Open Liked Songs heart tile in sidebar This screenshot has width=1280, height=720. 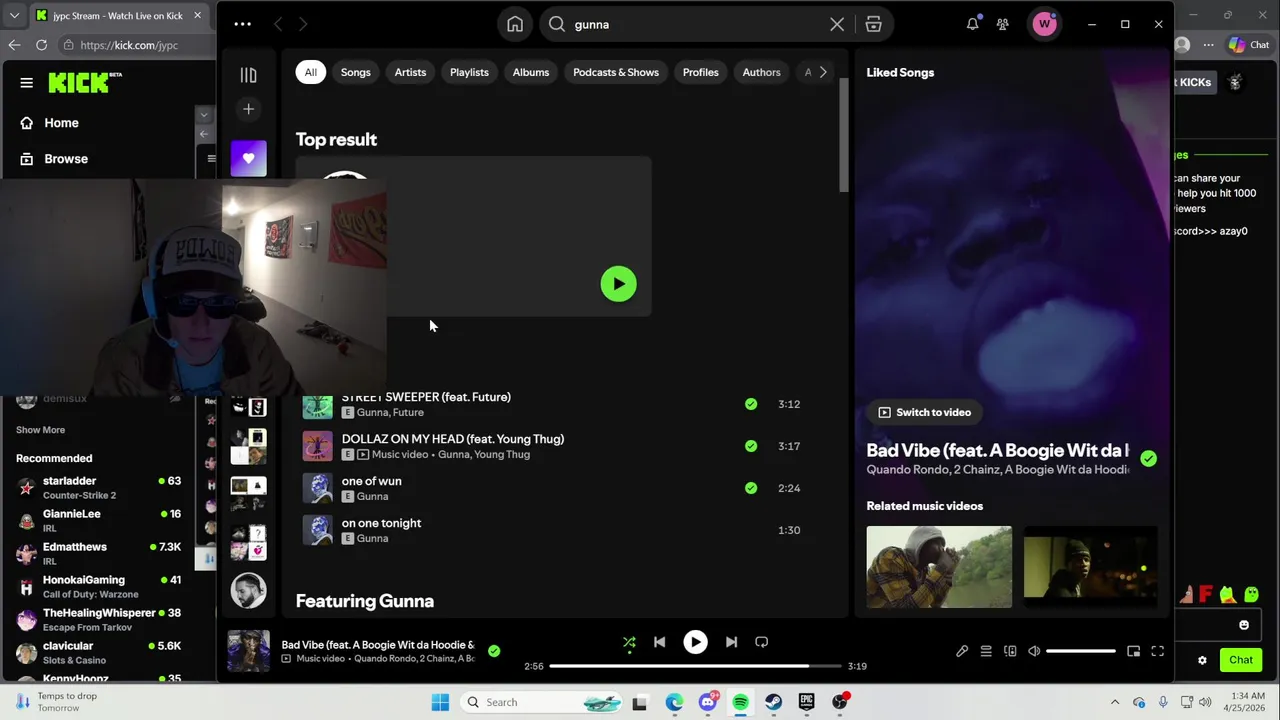click(x=248, y=158)
